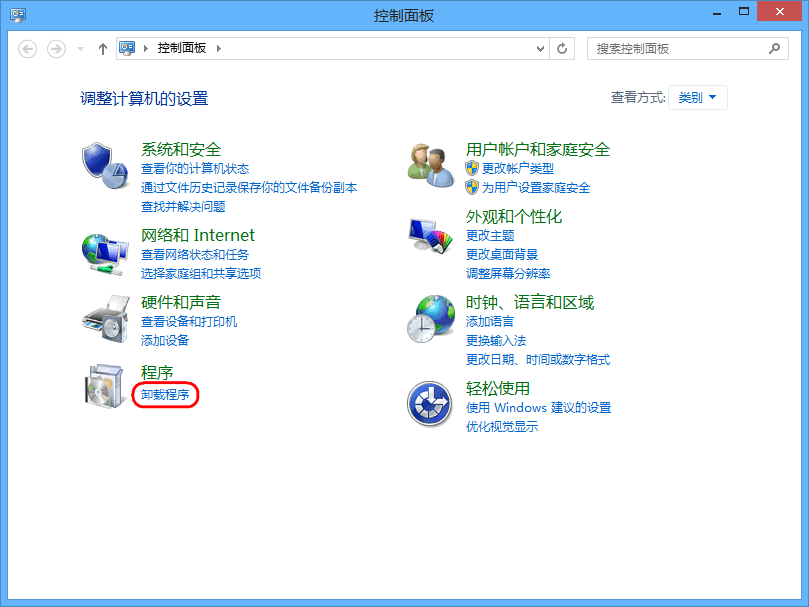This screenshot has height=607, width=809.
Task: Open the recent locations dropdown arrow
Action: coord(80,49)
